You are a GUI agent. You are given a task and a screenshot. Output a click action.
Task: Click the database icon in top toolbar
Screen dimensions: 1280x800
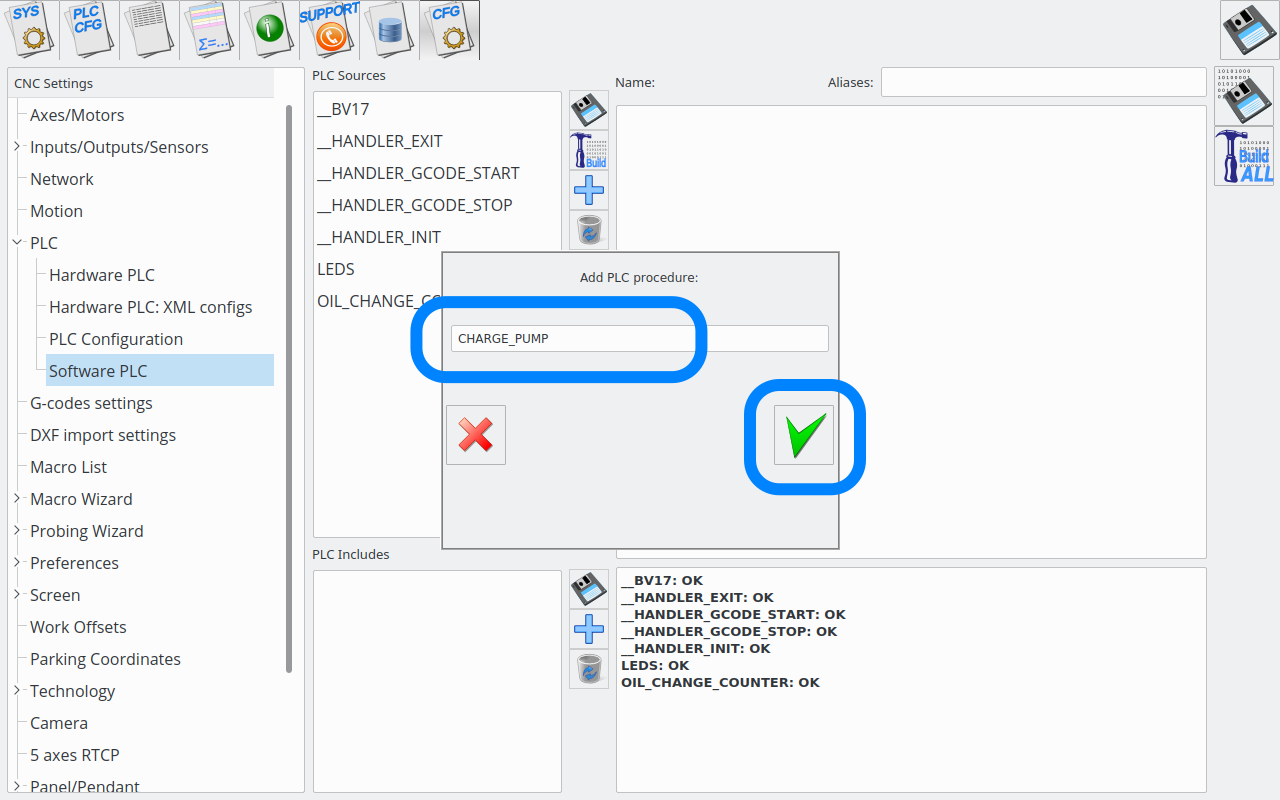(389, 30)
